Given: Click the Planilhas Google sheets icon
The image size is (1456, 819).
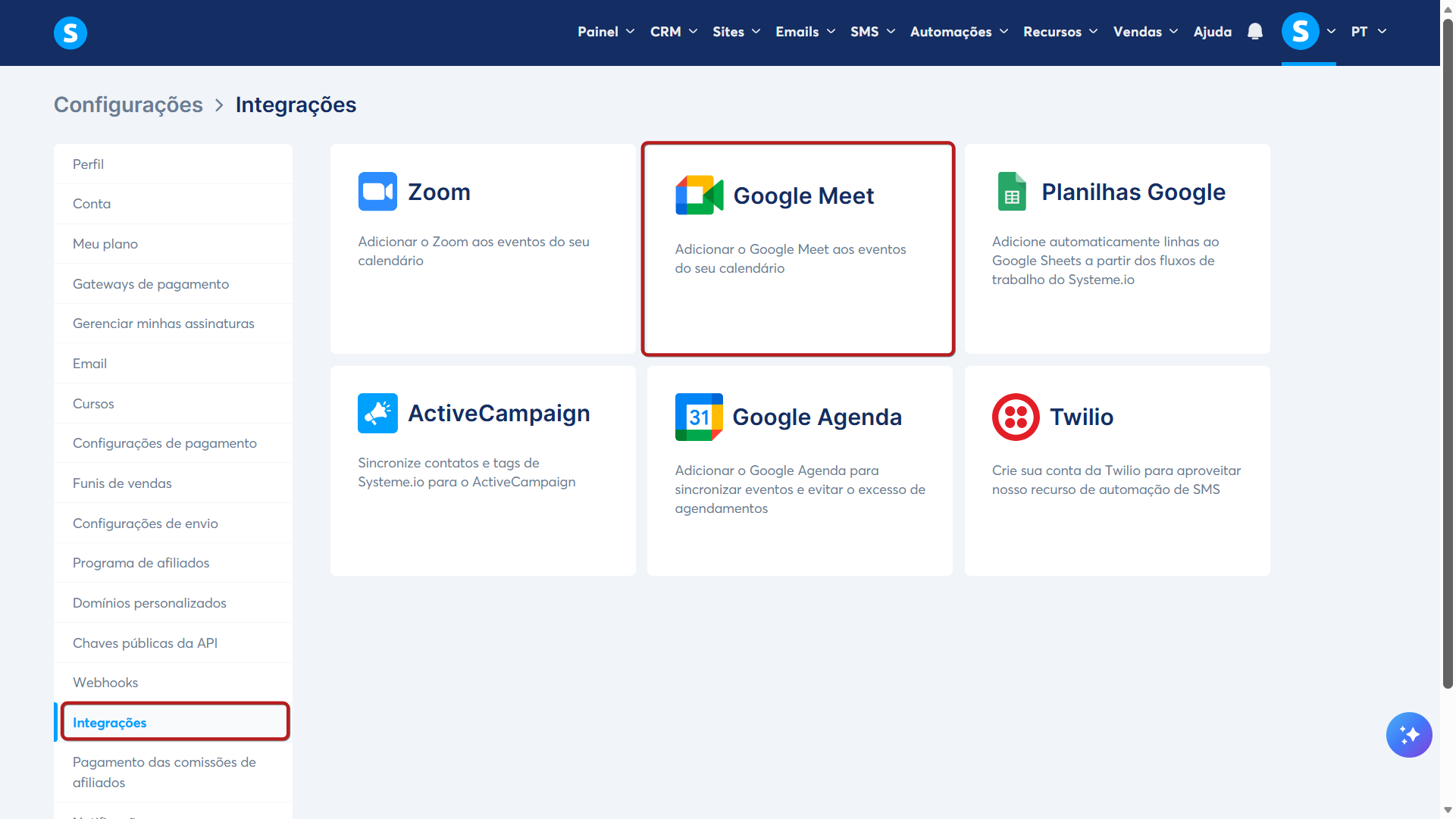Looking at the screenshot, I should [1012, 192].
